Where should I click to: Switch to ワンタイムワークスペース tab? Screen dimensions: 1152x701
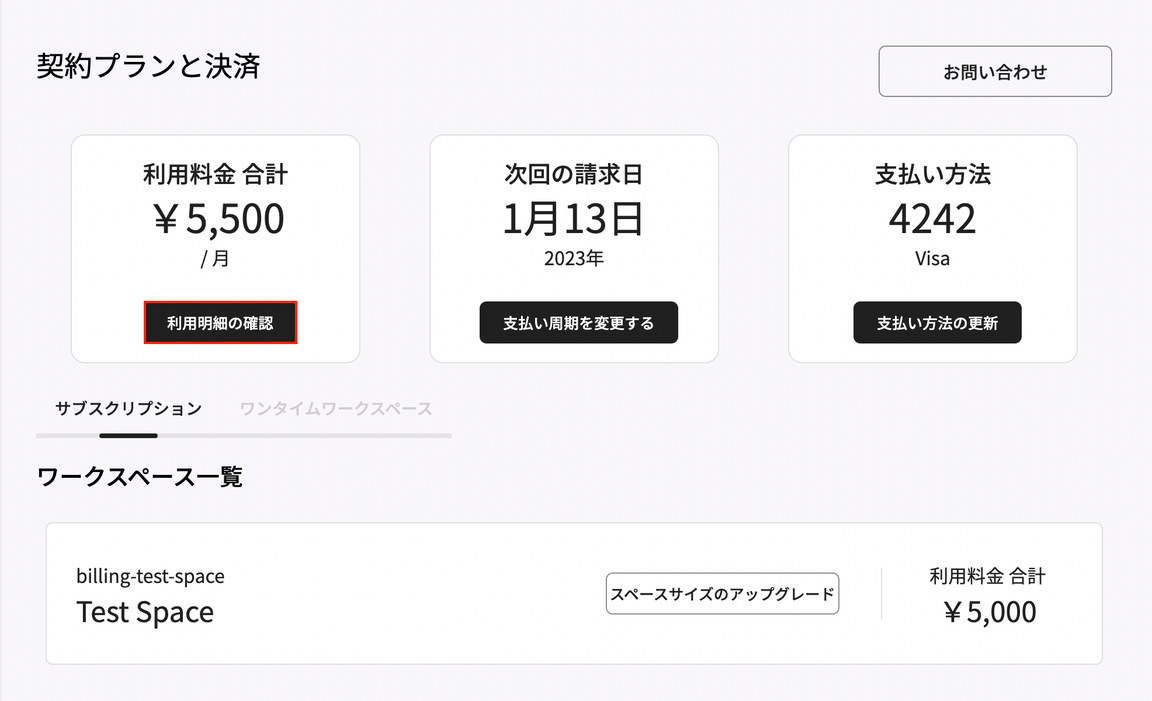(336, 409)
